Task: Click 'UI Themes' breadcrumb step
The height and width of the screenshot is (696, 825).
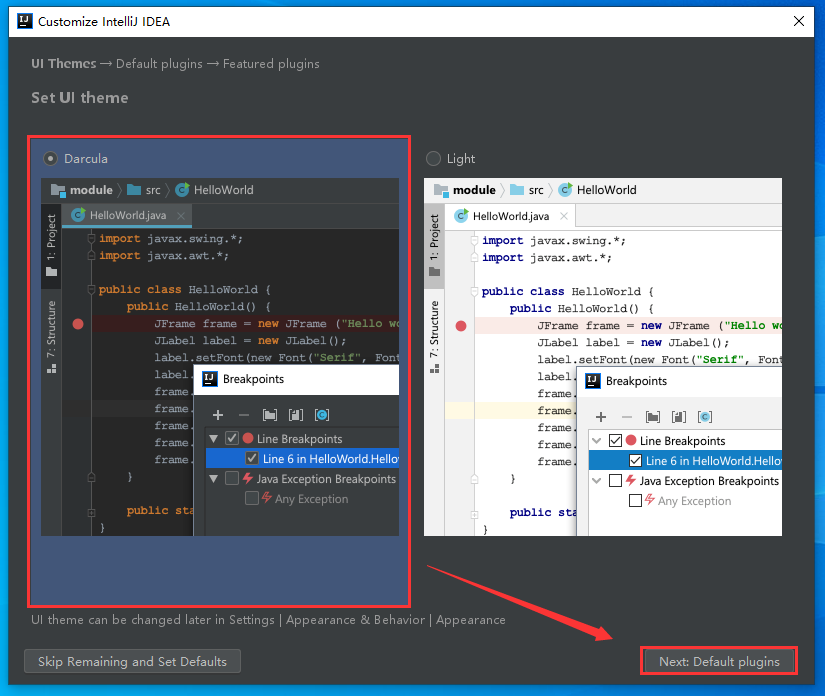Action: [x=64, y=64]
